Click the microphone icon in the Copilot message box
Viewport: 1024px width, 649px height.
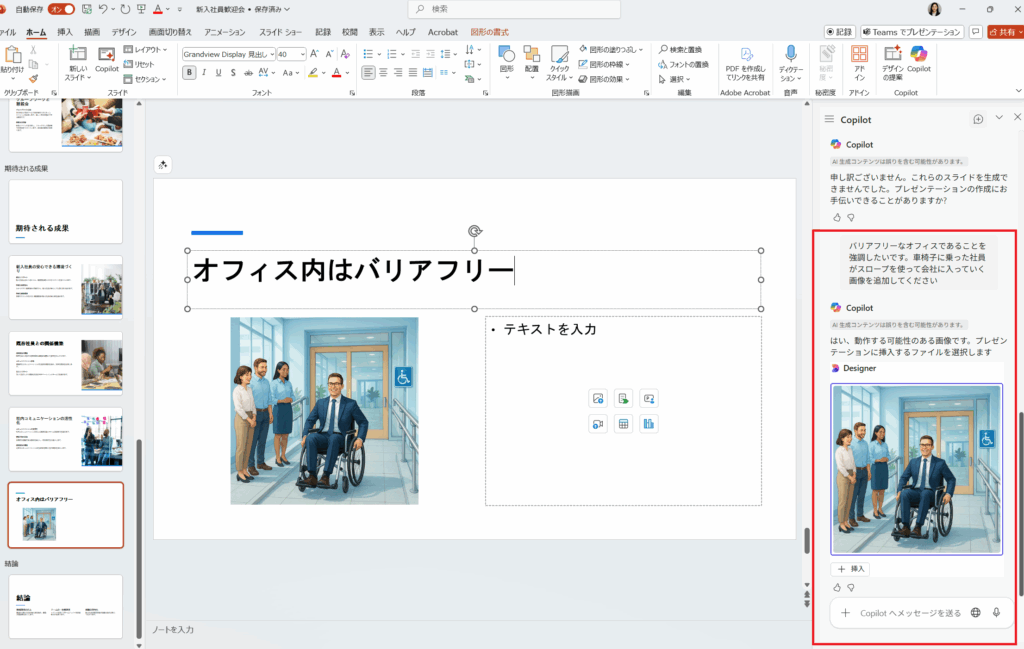pyautogui.click(x=996, y=613)
